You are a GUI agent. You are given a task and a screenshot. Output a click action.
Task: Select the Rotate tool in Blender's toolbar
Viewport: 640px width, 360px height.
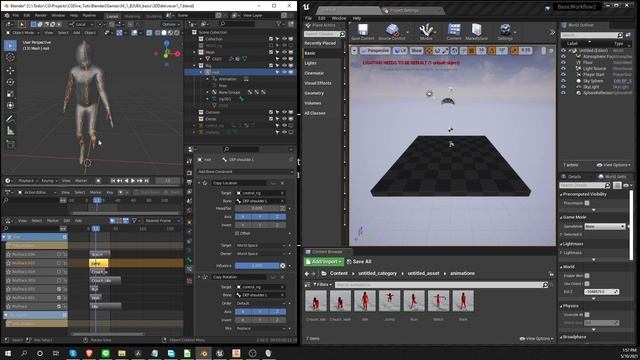(x=10, y=82)
